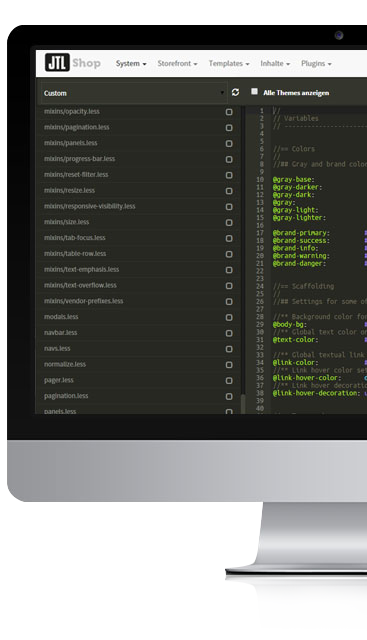Open file normalize.less

(x=65, y=364)
